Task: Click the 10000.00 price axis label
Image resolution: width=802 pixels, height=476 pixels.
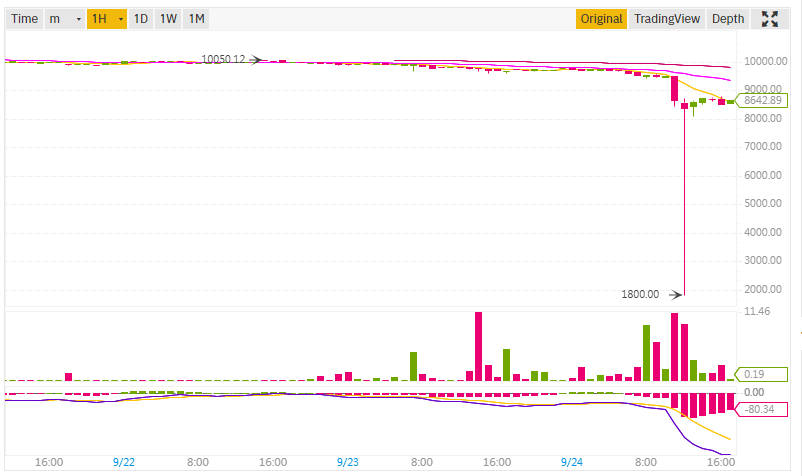Action: click(766, 61)
